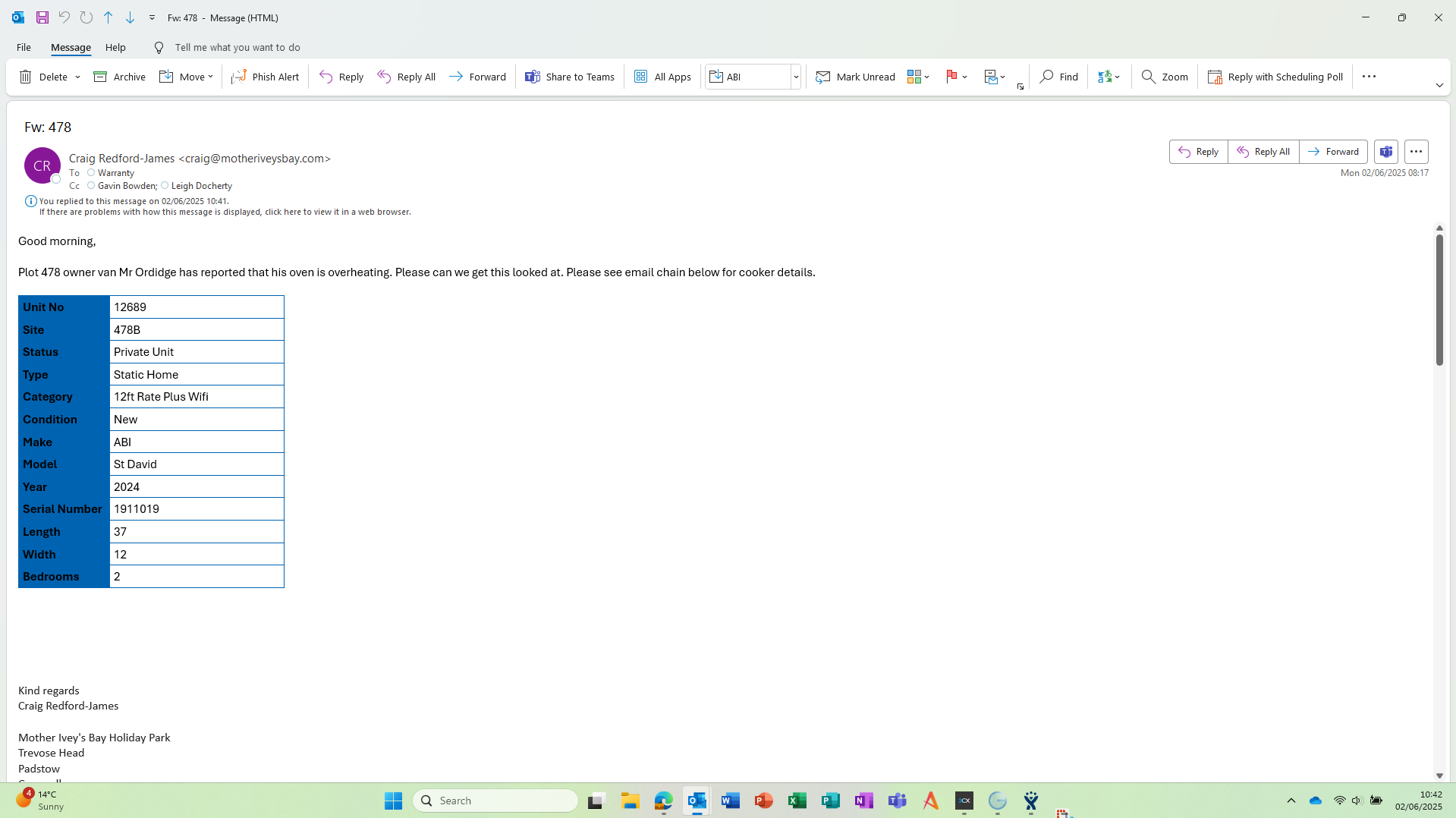Screen dimensions: 1456x818
Task: Delete this email message
Action: [43, 77]
